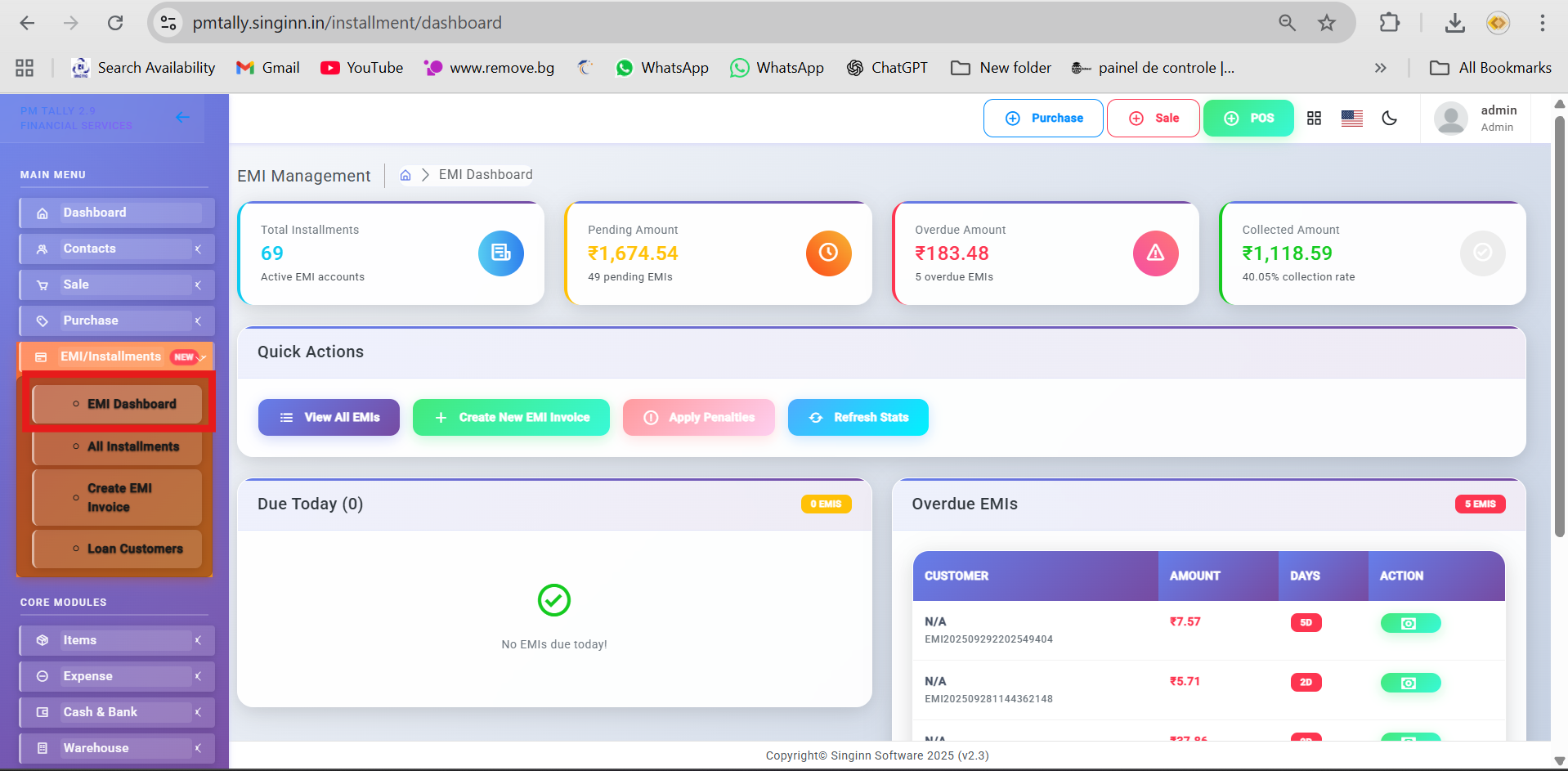Collapse sidebar using the back arrow
Image resolution: width=1568 pixels, height=771 pixels.
(x=182, y=118)
